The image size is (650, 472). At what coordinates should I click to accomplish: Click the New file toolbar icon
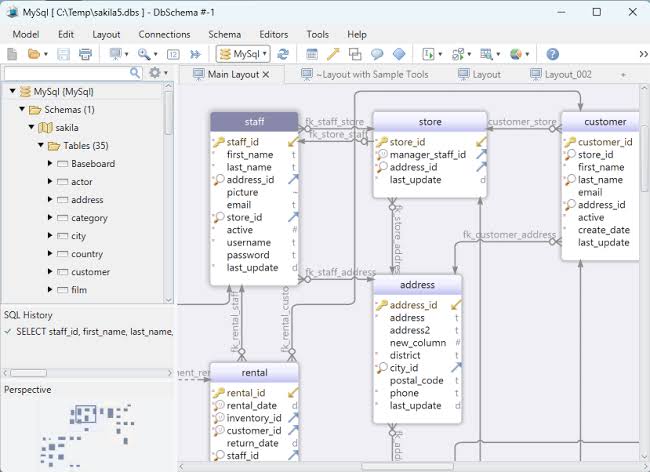12,54
